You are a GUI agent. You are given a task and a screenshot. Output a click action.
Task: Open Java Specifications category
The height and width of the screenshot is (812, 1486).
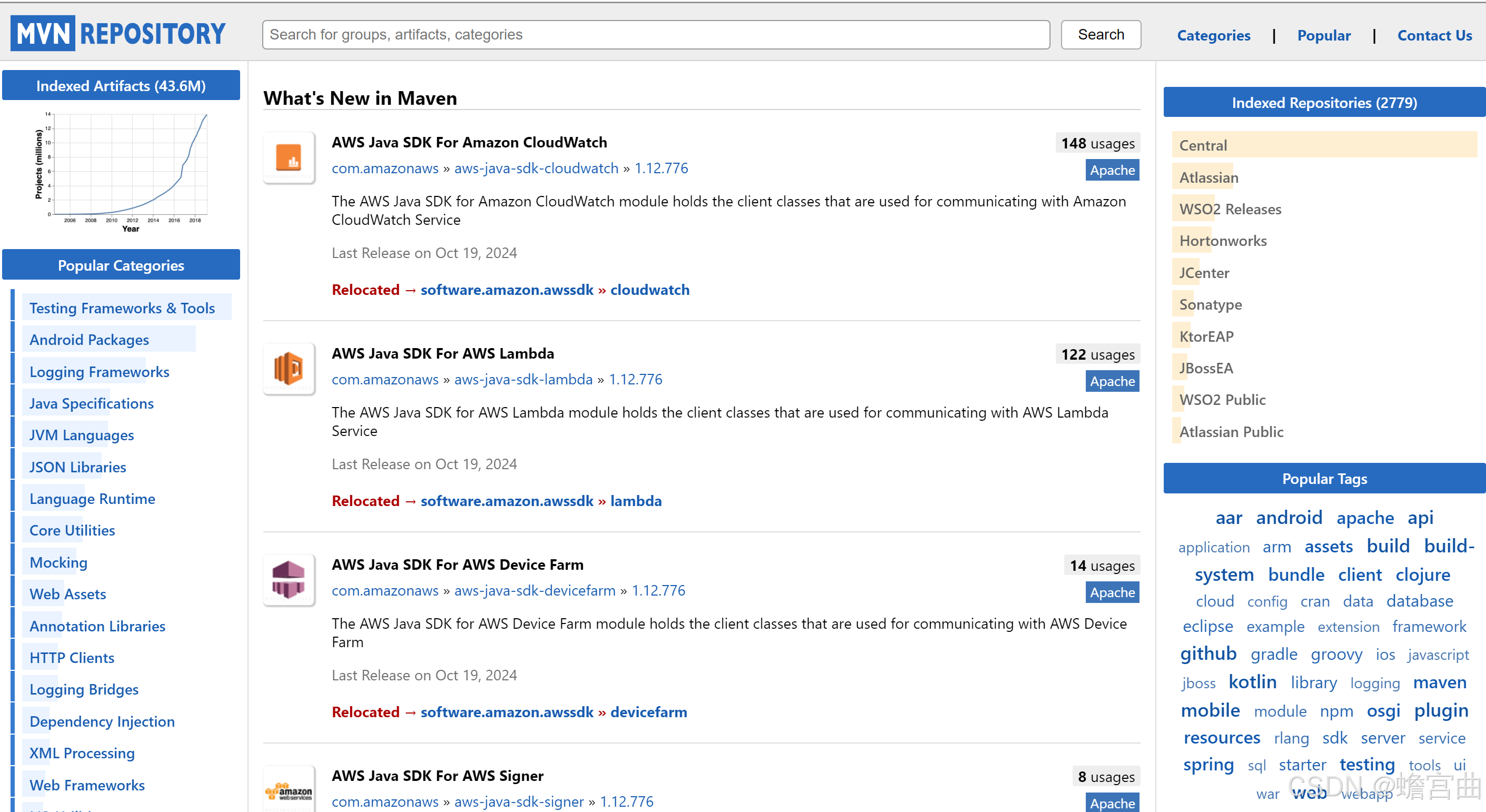(x=91, y=403)
